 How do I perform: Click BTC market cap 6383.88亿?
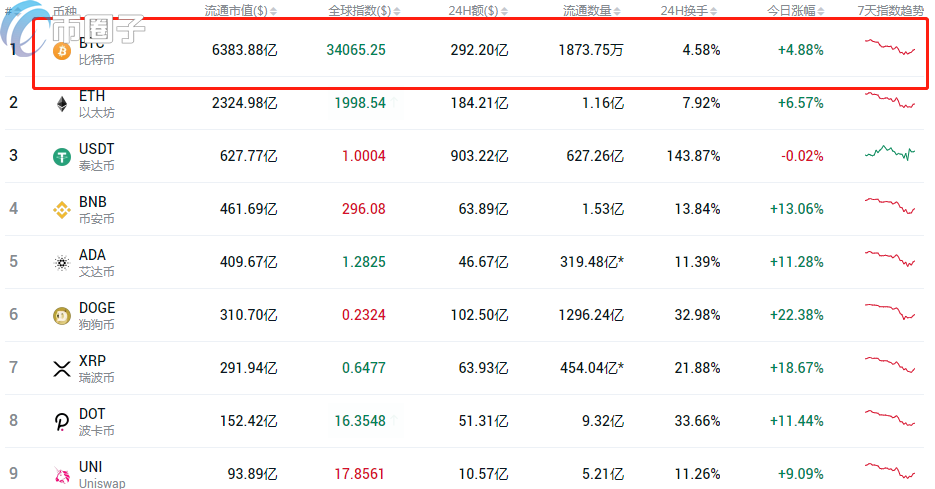click(245, 50)
